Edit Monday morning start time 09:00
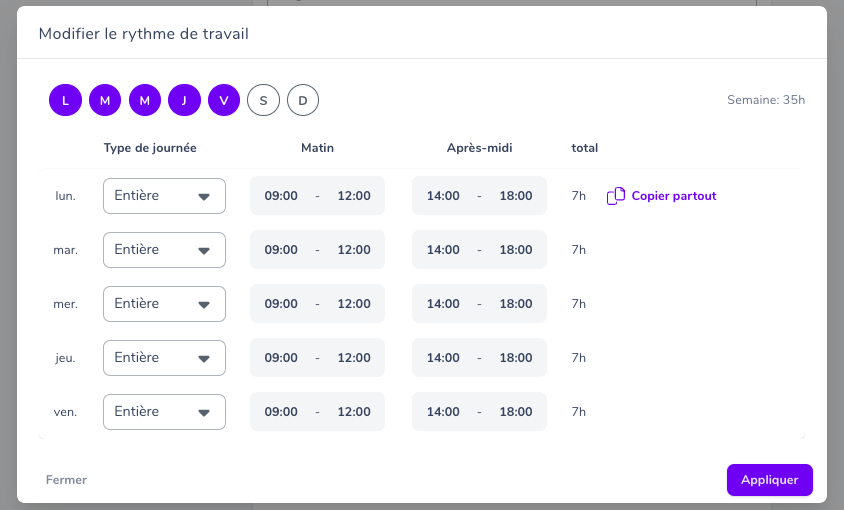This screenshot has height=510, width=844. click(x=281, y=196)
